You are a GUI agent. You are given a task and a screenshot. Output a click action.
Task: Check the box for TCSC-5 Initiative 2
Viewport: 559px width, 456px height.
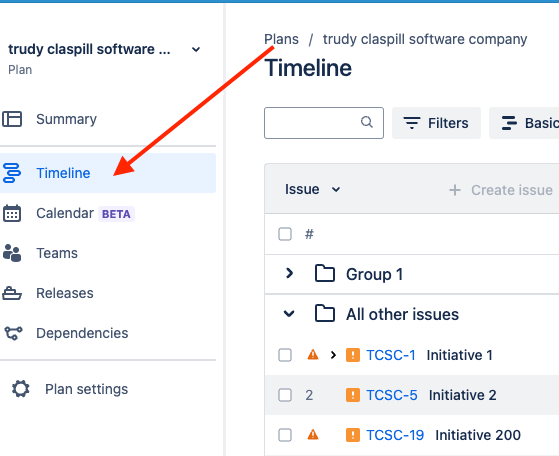(285, 395)
